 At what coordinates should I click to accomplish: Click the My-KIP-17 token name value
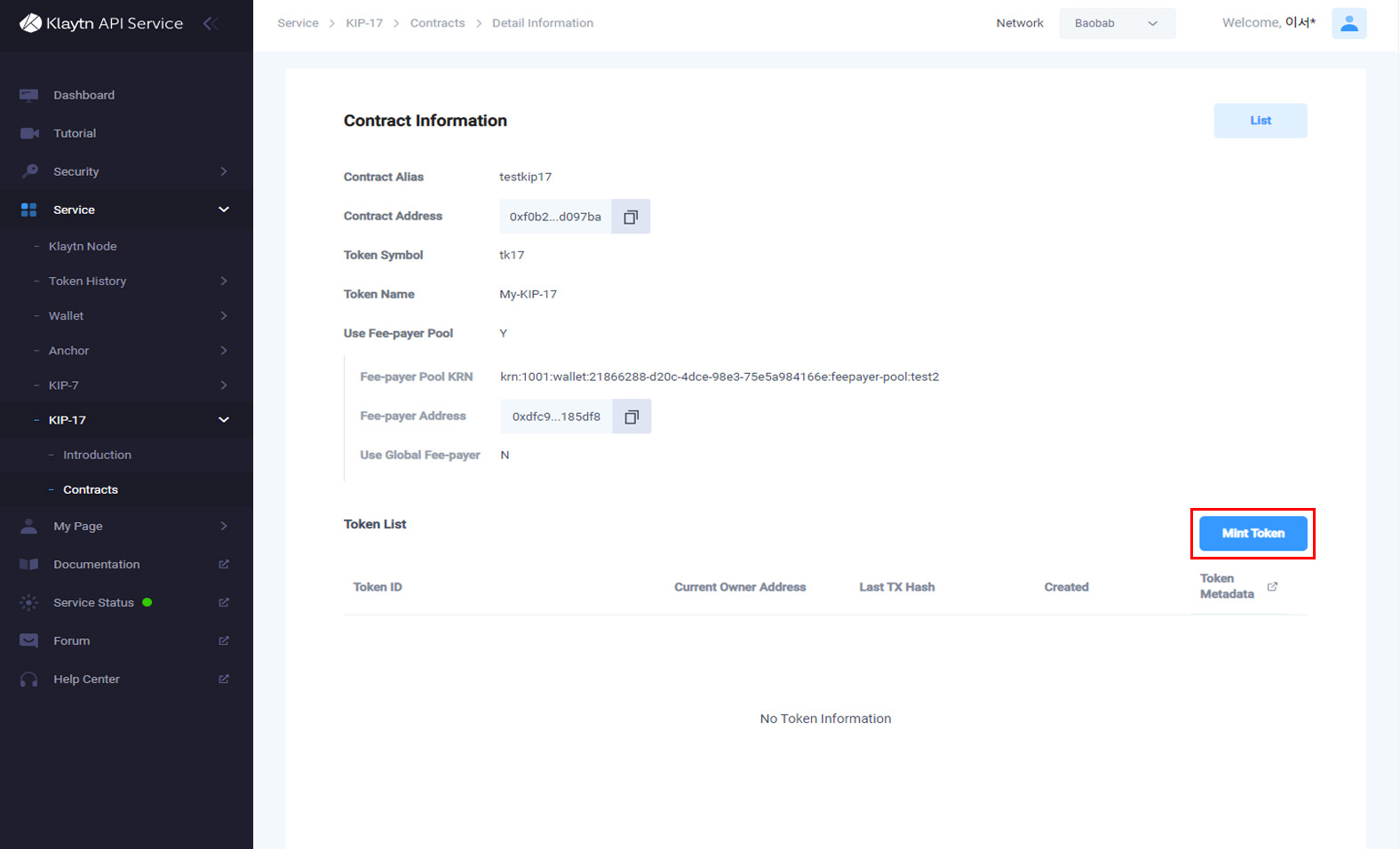coord(528,294)
